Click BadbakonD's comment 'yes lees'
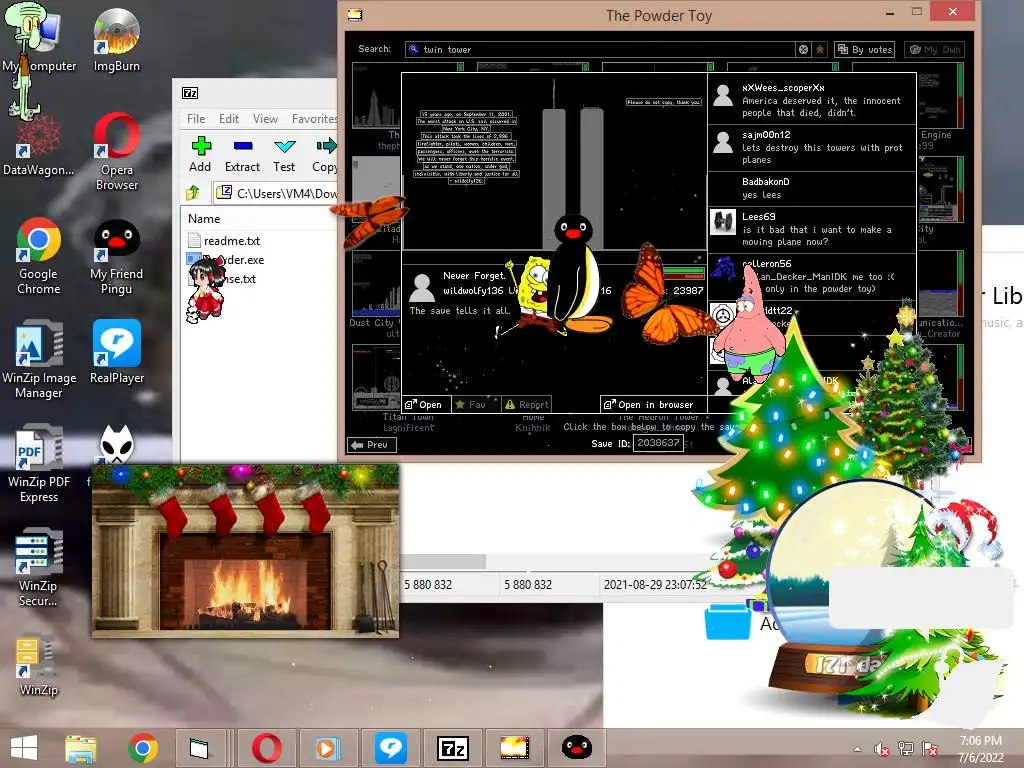The image size is (1024, 768). (x=812, y=188)
